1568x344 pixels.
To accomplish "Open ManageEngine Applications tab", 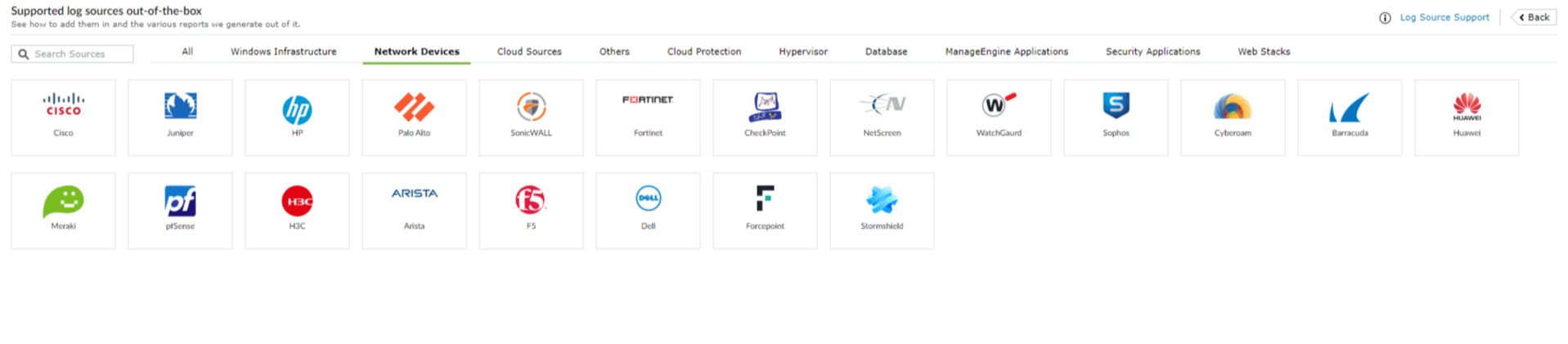I will pyautogui.click(x=1006, y=51).
